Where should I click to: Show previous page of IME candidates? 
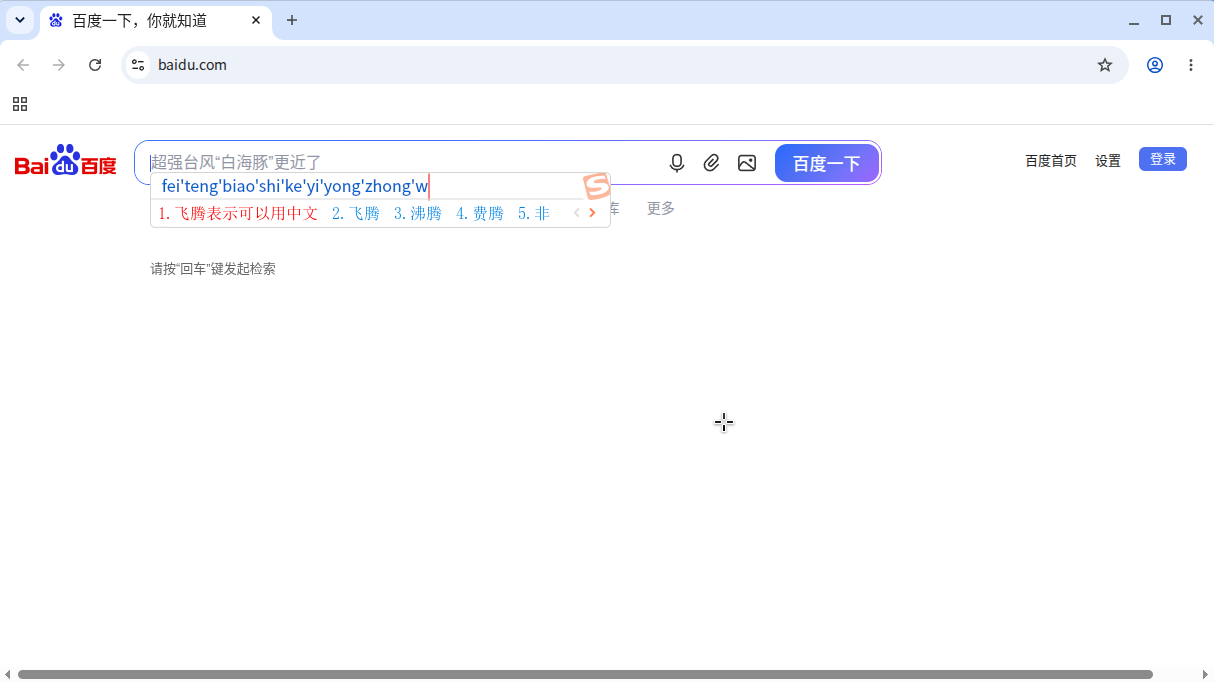(576, 213)
